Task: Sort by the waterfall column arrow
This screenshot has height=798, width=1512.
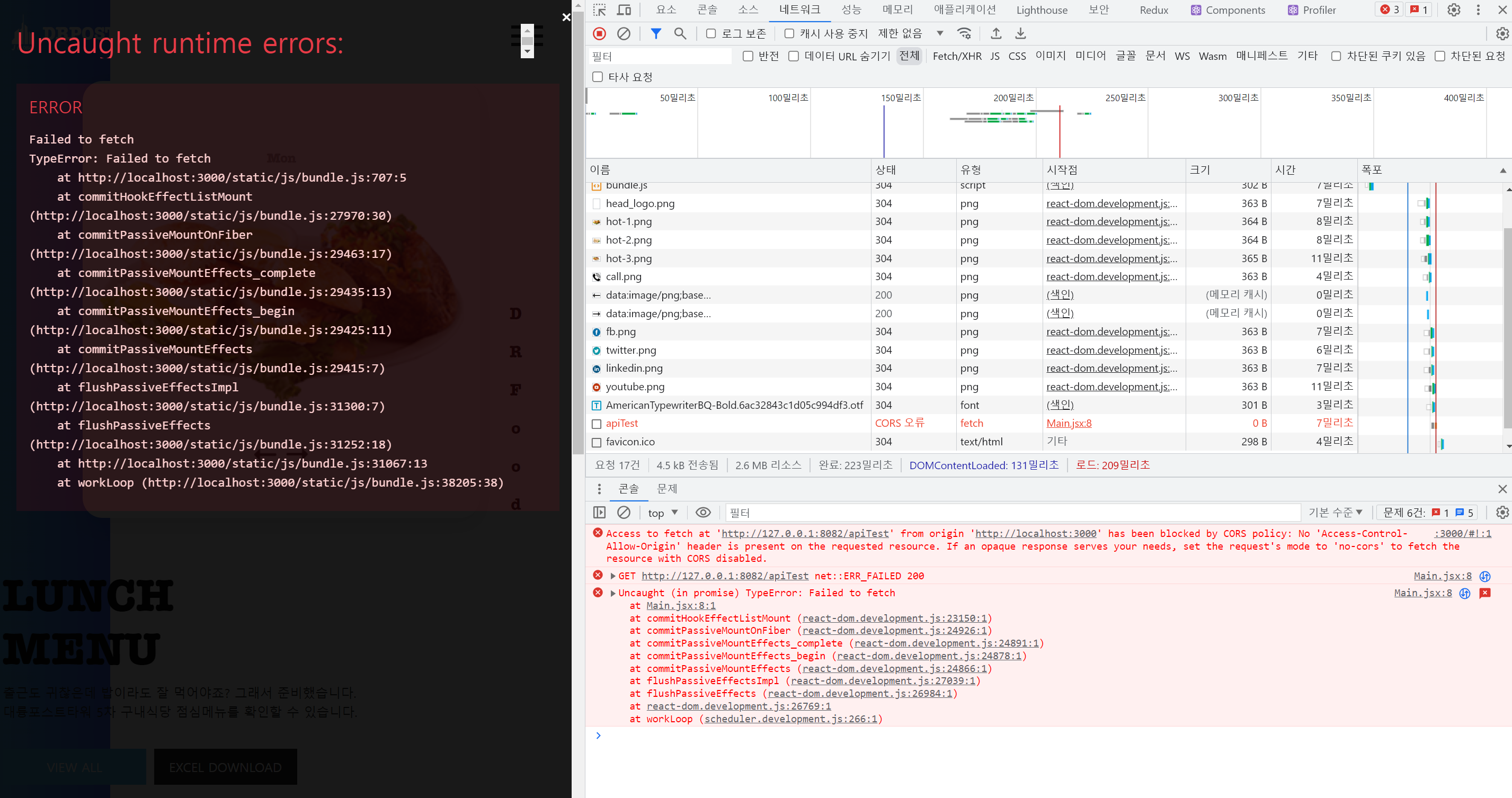Action: [x=1502, y=170]
